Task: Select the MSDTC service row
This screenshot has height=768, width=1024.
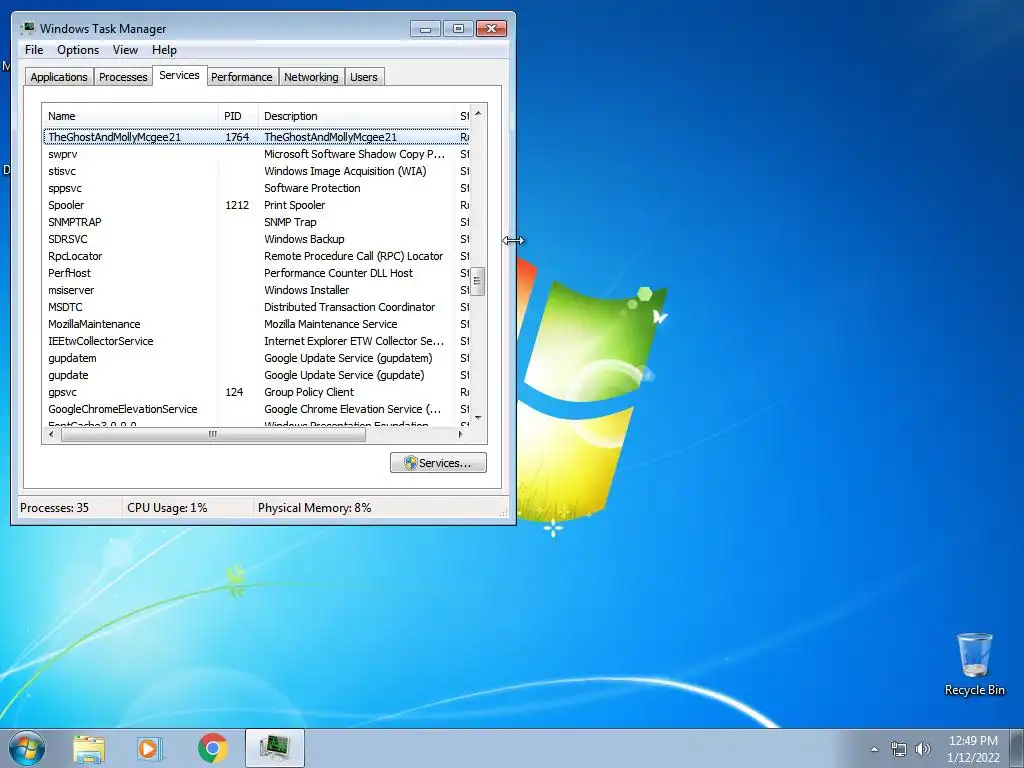Action: pyautogui.click(x=256, y=307)
